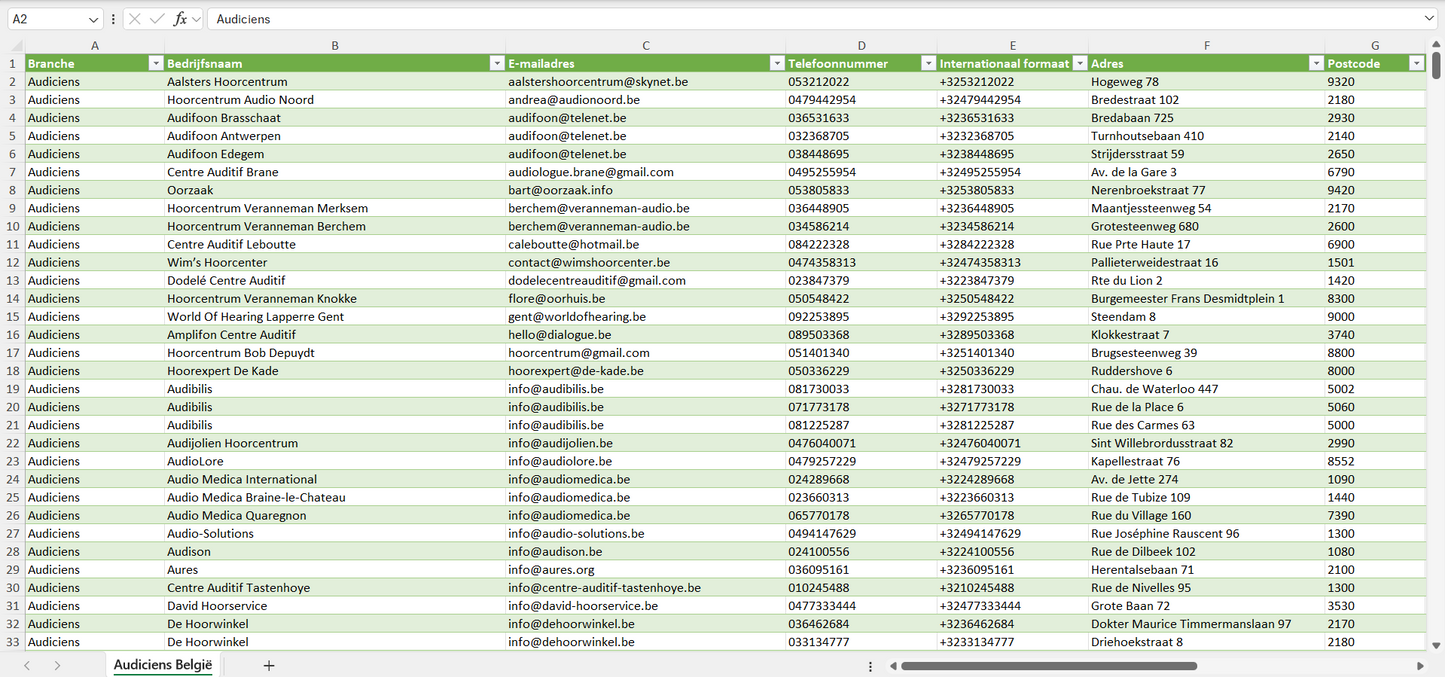Click the three-dot handle beside the Name Box
The width and height of the screenshot is (1445, 677).
pyautogui.click(x=113, y=19)
